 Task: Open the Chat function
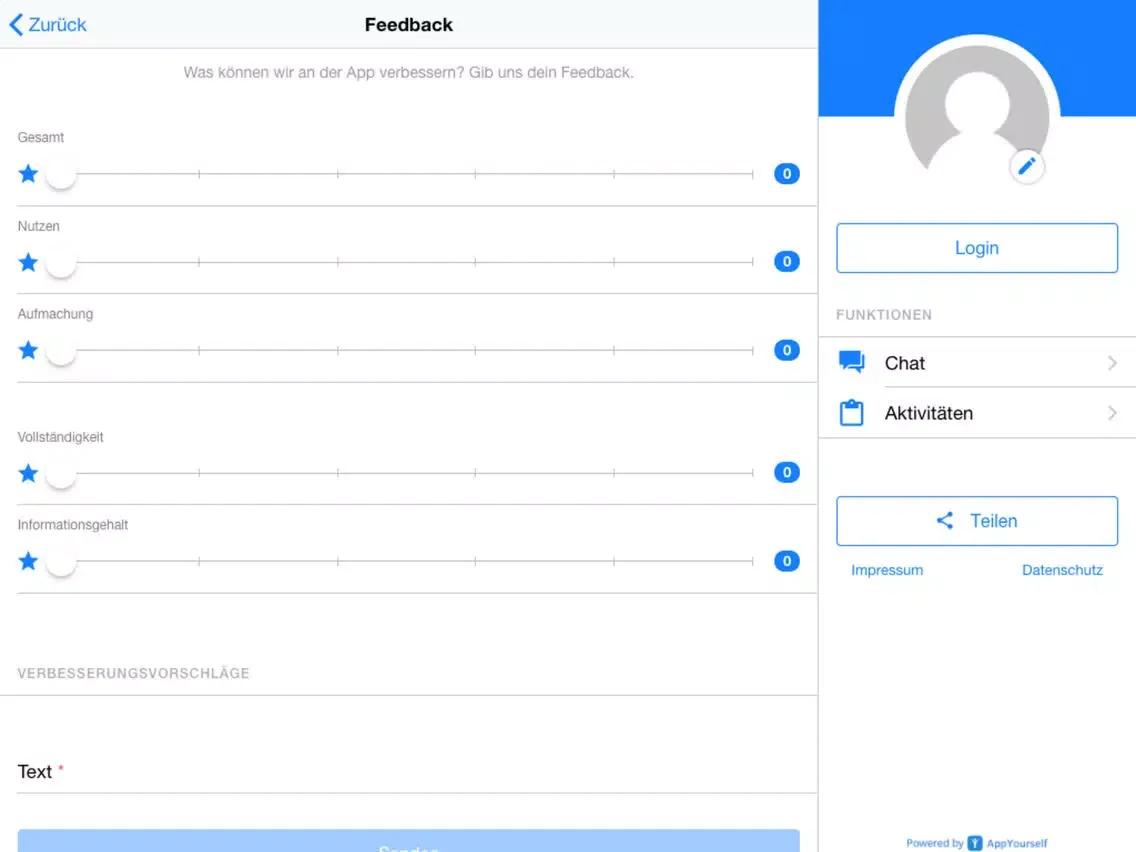(x=977, y=362)
